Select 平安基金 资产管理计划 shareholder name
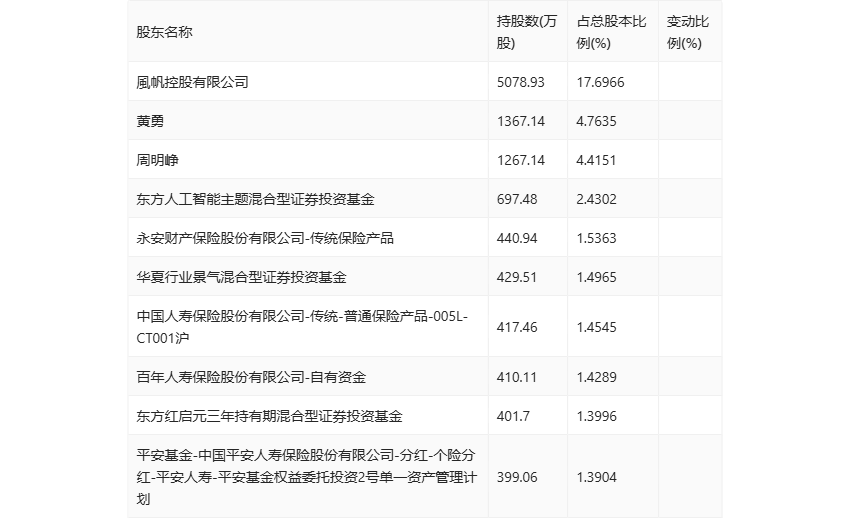This screenshot has height=518, width=850. [307, 477]
